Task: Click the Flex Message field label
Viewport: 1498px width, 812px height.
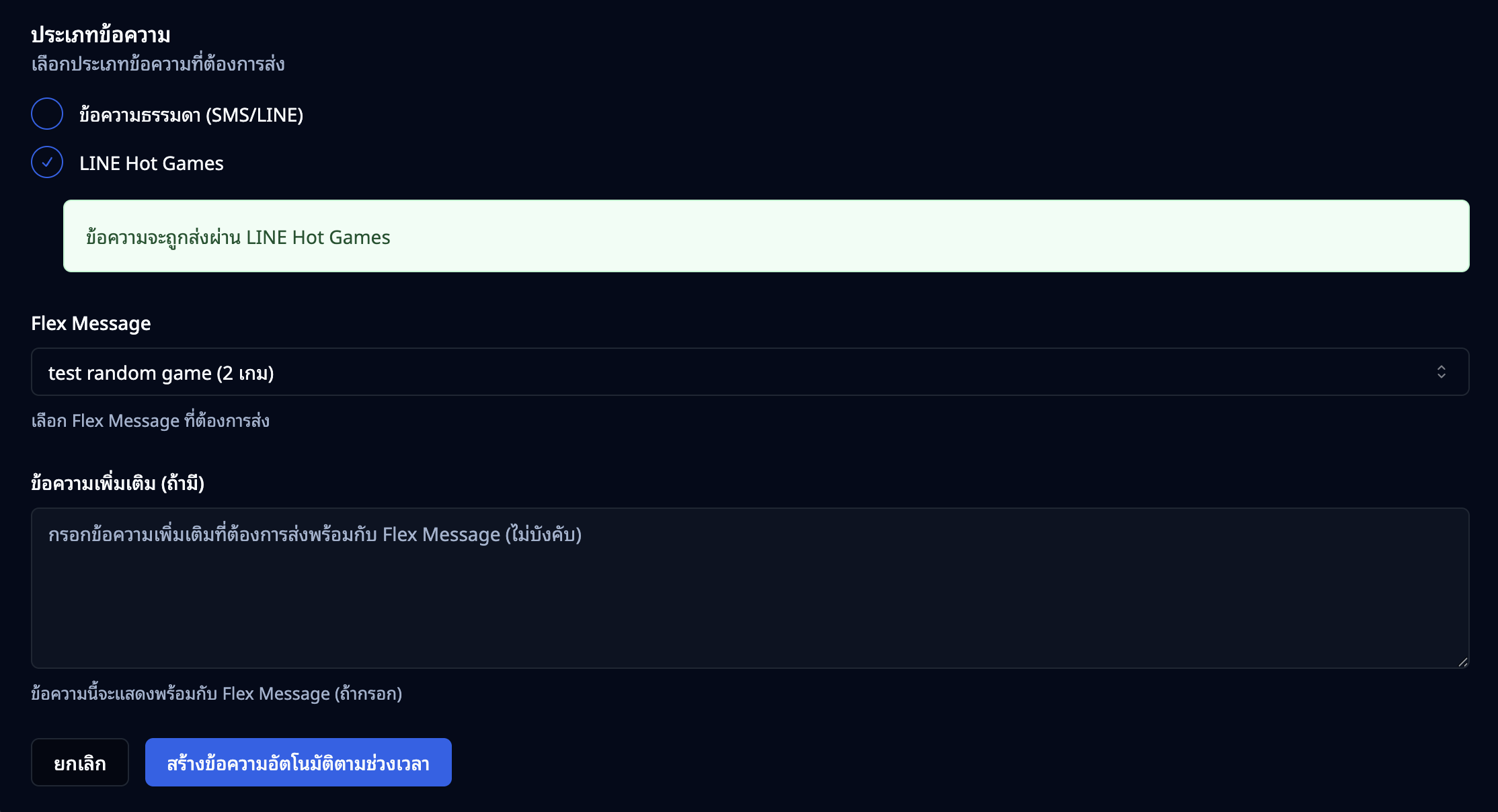Action: (x=91, y=323)
